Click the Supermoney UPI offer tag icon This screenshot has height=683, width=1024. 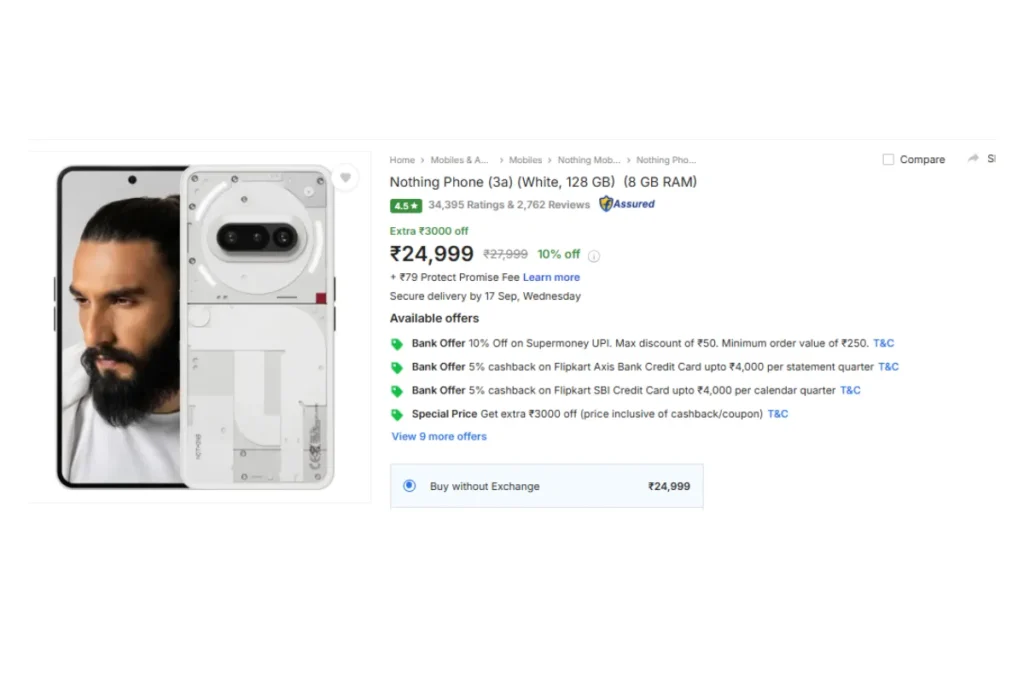click(397, 344)
